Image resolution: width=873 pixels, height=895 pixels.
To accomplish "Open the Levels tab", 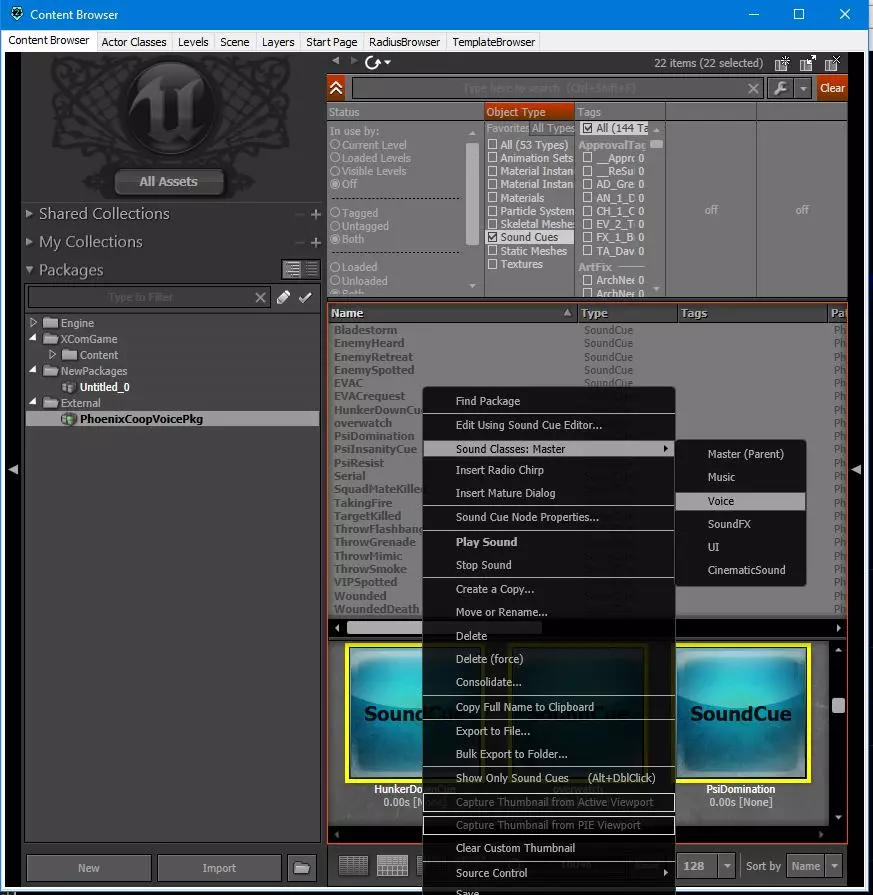I will coord(193,42).
